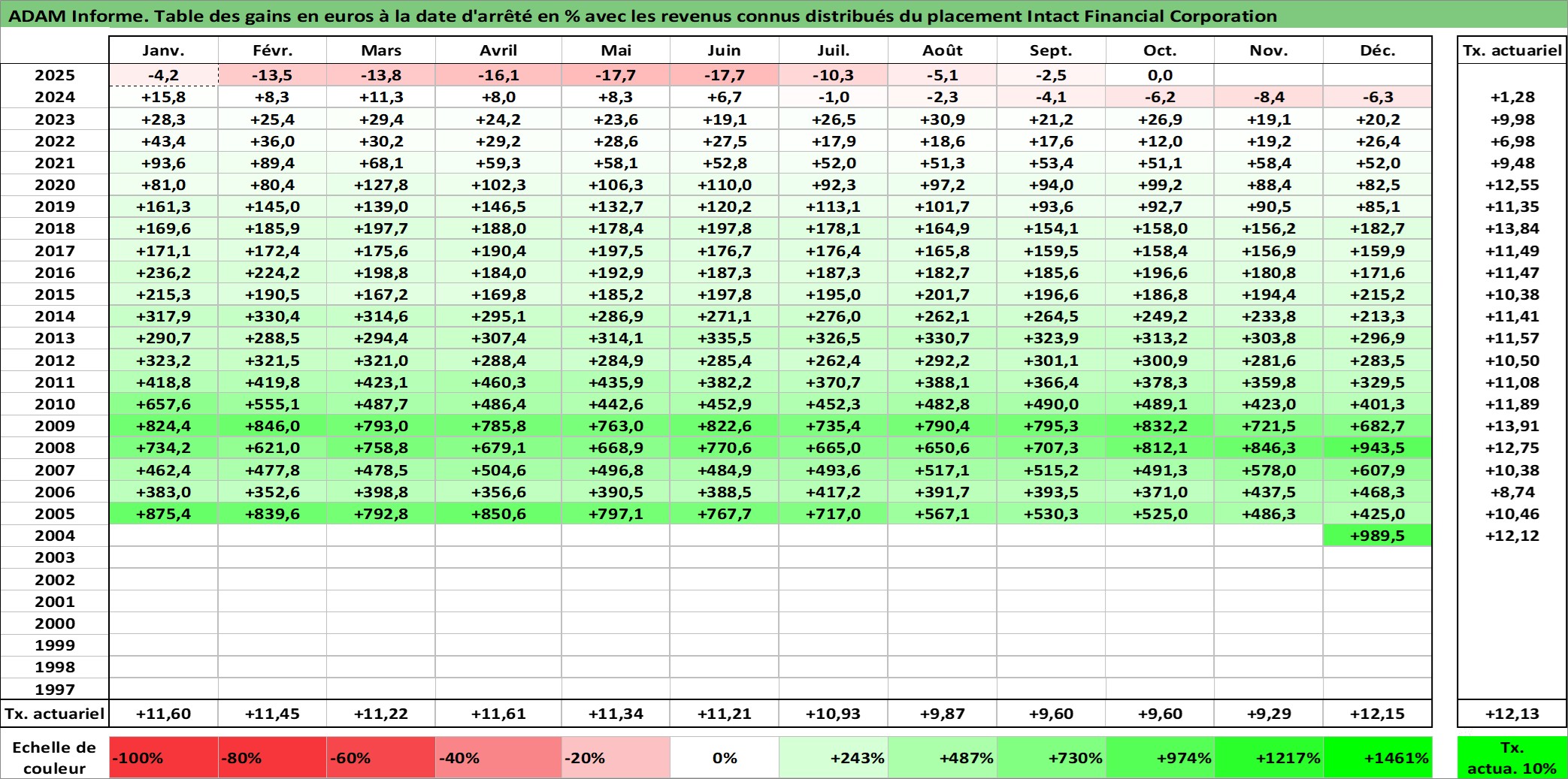1568x779 pixels.
Task: Click the 2025 row label
Action: (x=55, y=75)
